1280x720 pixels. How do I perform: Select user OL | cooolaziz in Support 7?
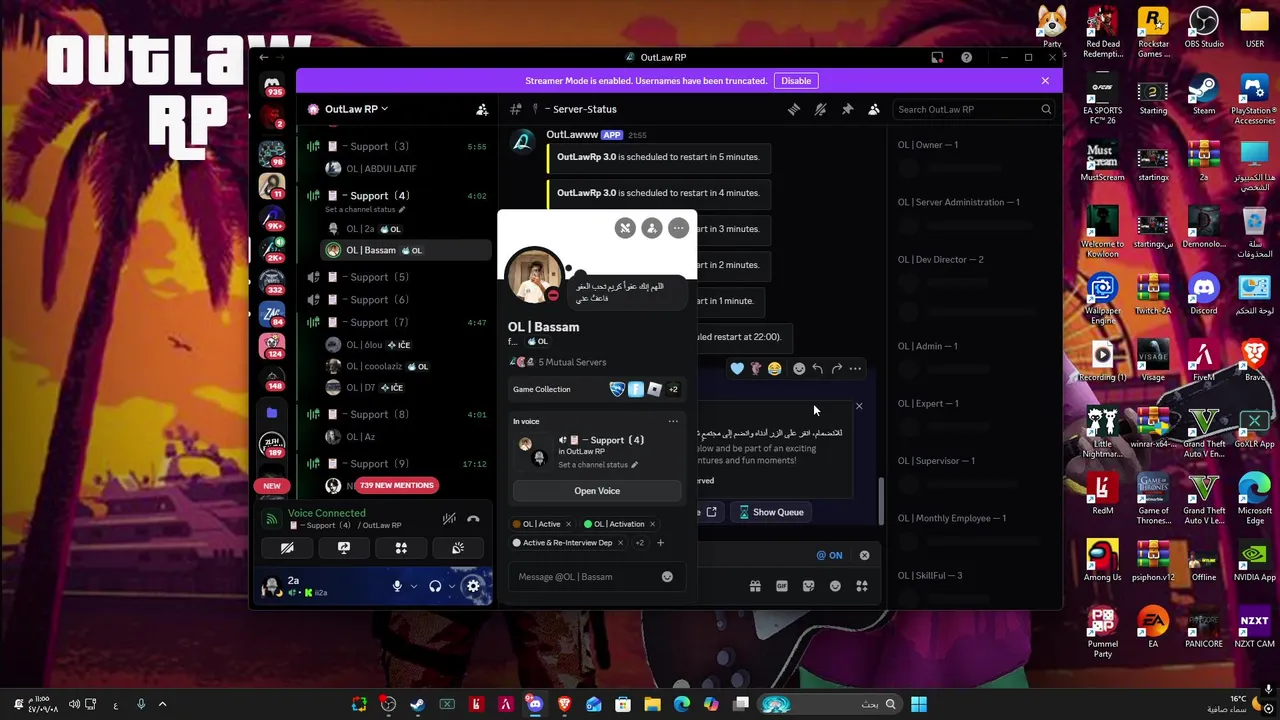407,366
